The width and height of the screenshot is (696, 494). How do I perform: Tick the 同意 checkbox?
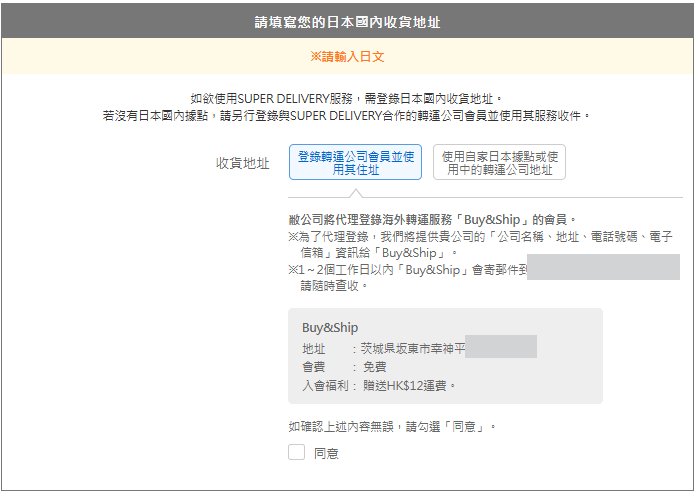click(296, 453)
